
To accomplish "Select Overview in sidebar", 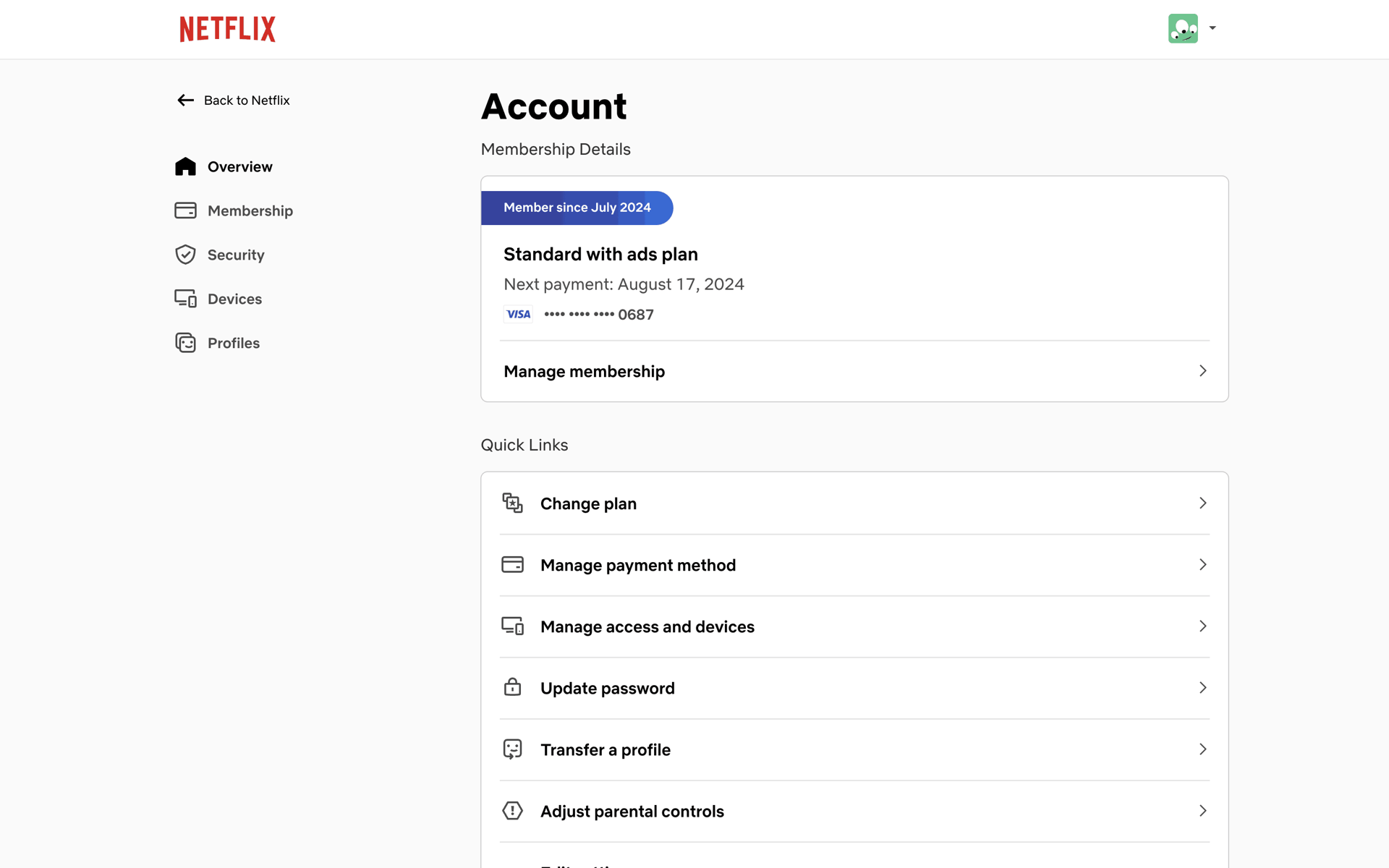I will click(x=239, y=166).
